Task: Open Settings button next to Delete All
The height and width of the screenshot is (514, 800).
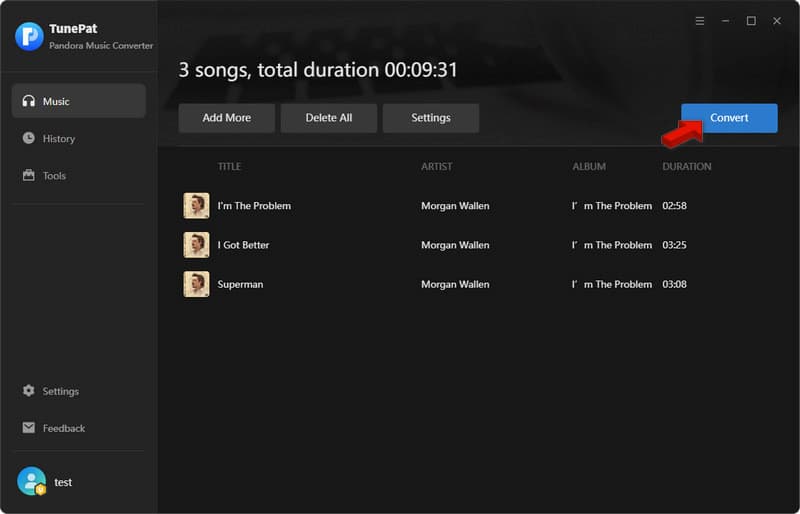Action: click(x=431, y=118)
